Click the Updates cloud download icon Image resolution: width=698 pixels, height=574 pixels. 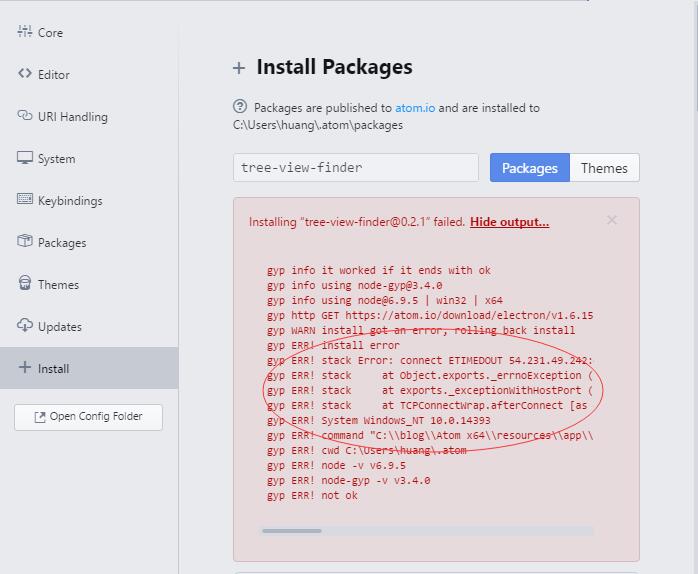click(24, 326)
